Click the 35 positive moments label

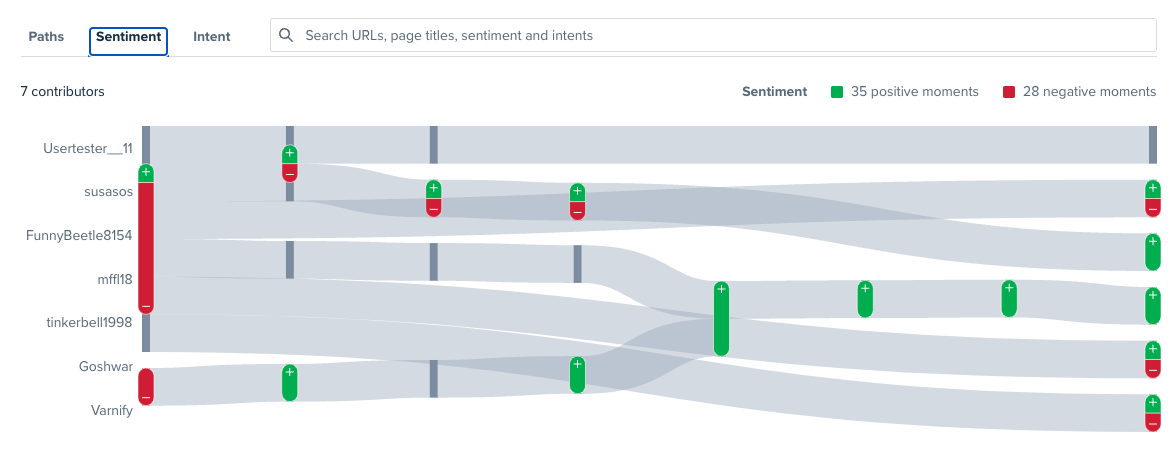click(914, 92)
